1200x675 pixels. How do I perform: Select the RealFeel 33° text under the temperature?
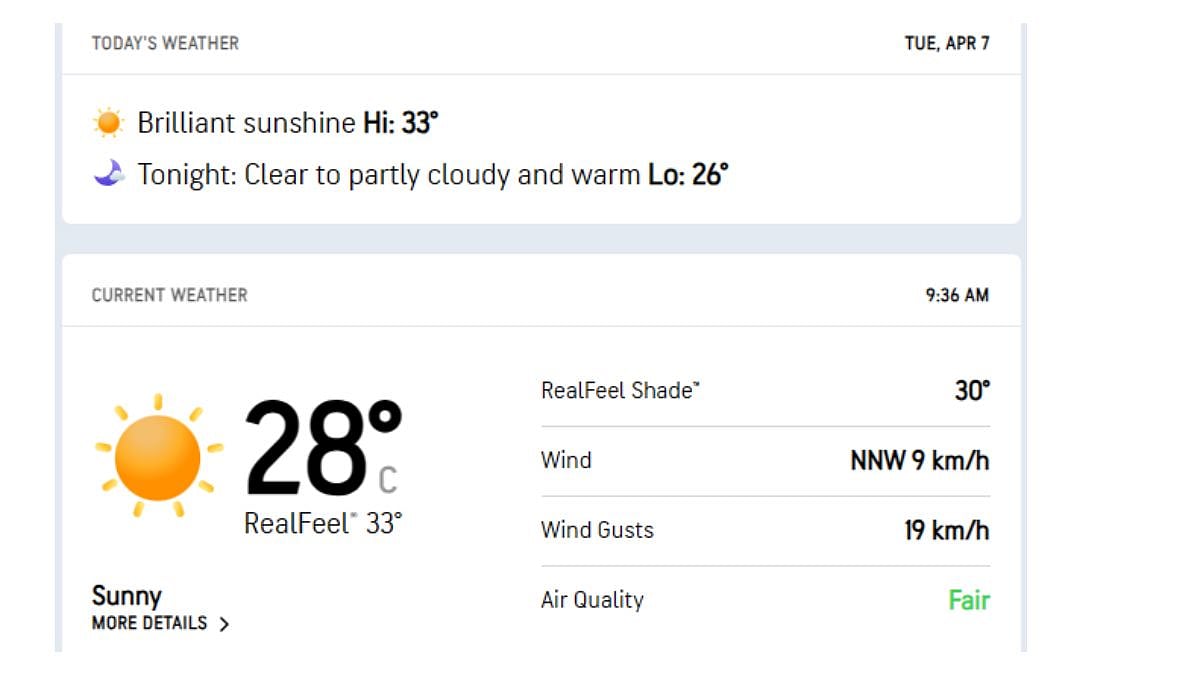[x=323, y=523]
